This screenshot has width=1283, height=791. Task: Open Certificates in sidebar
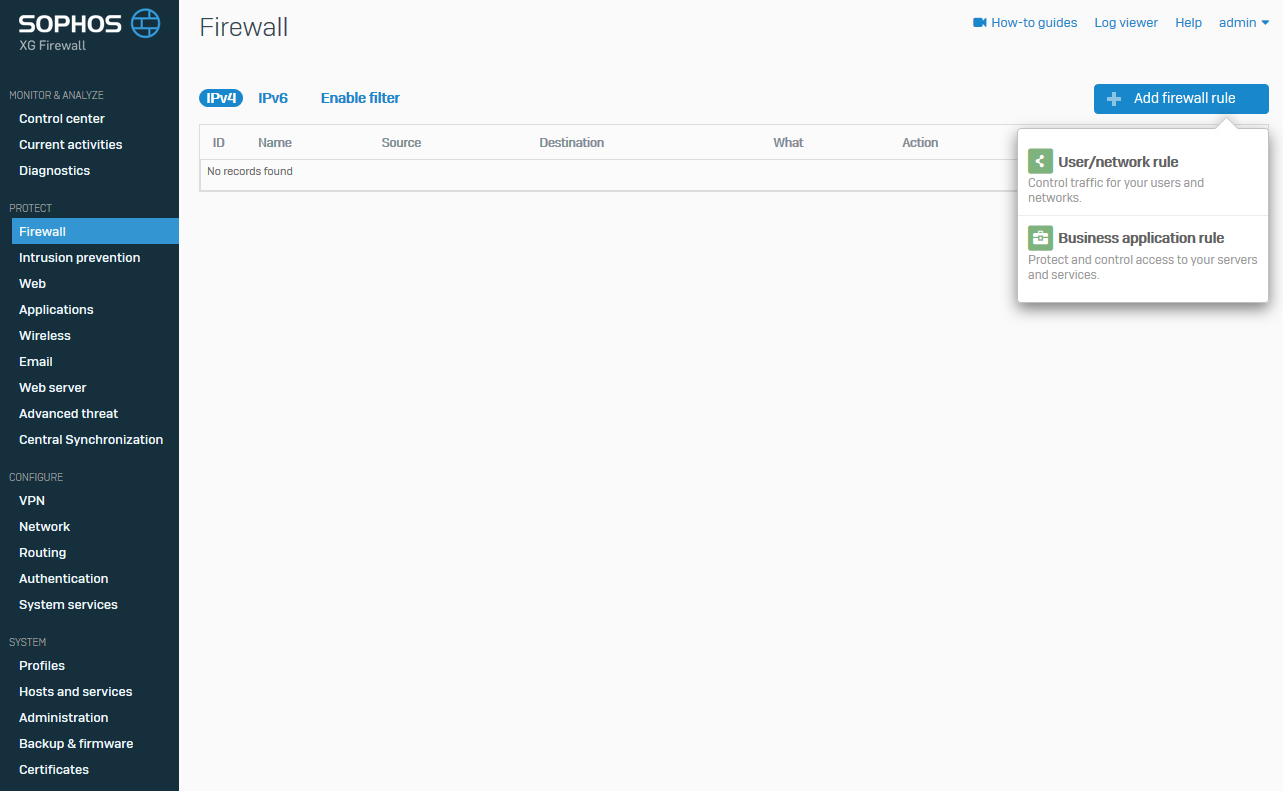[x=54, y=770]
